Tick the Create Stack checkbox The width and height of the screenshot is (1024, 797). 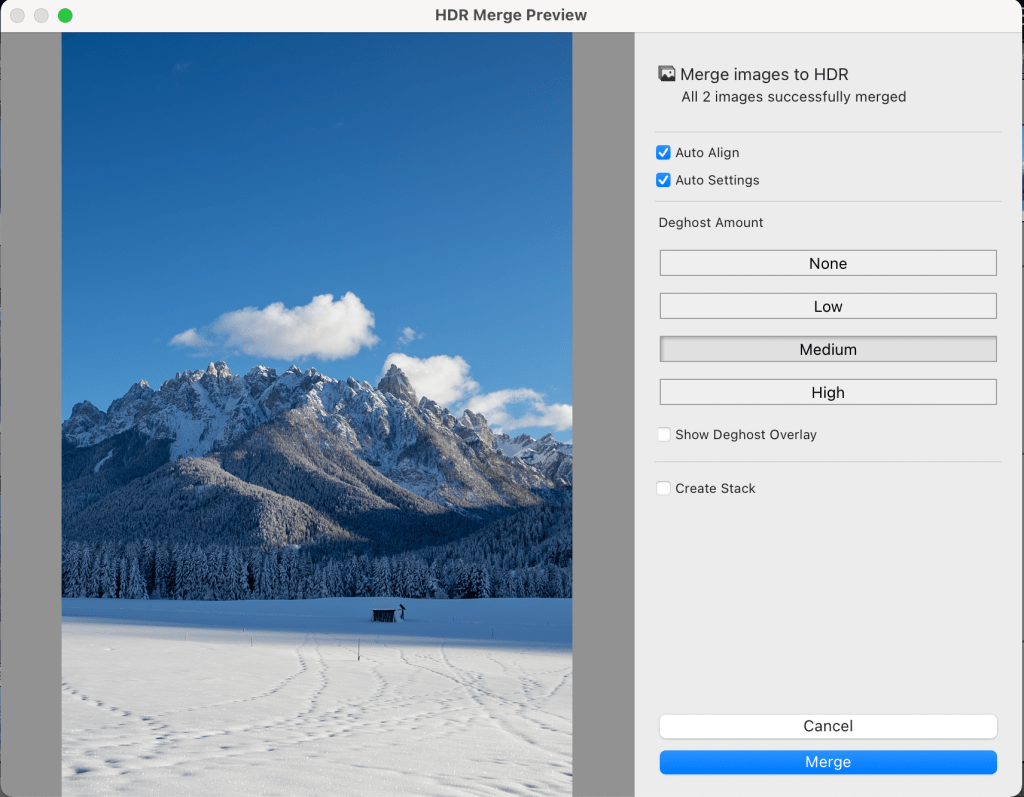pyautogui.click(x=663, y=489)
